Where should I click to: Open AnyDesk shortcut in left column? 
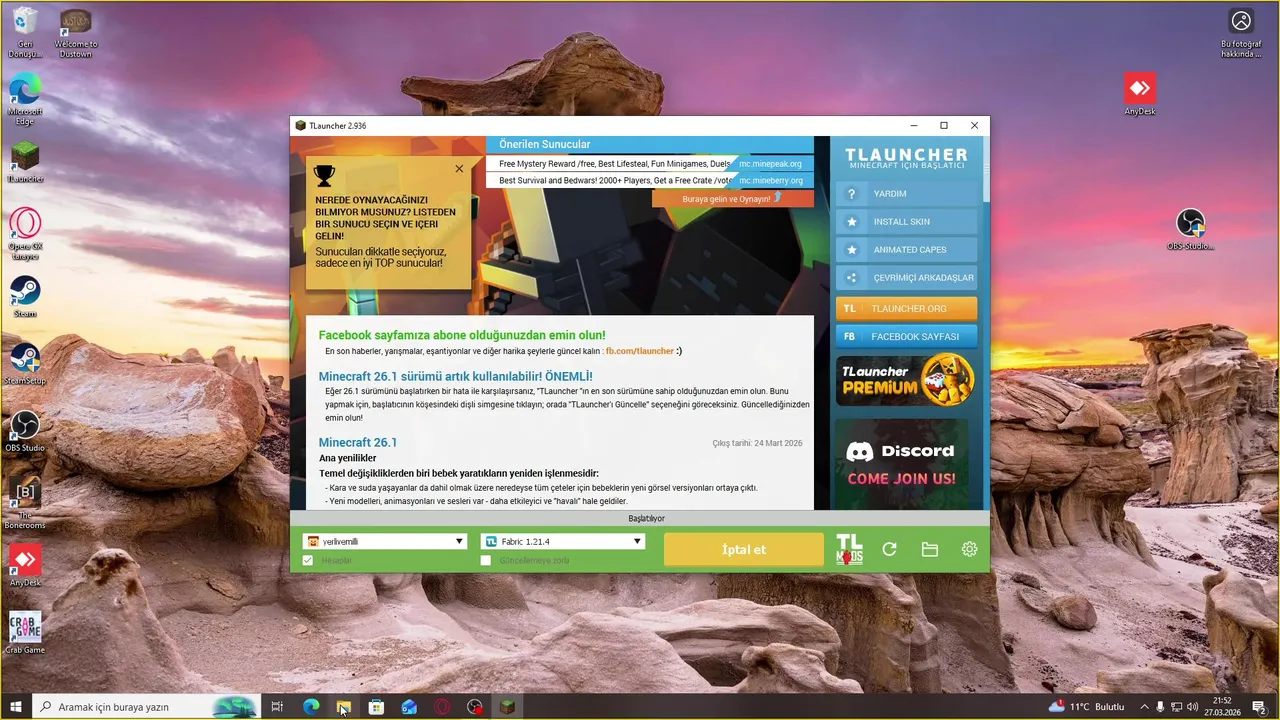coord(25,565)
